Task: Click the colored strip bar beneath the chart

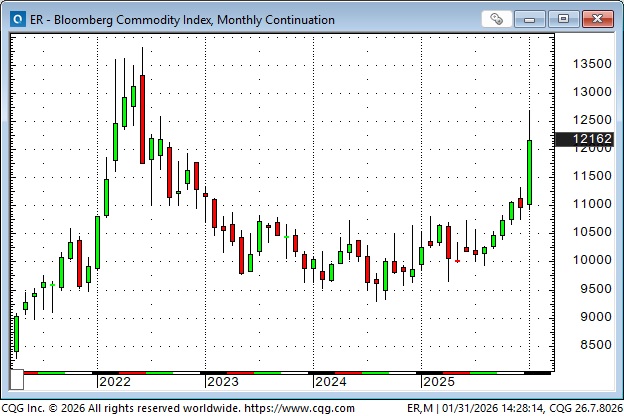Action: pyautogui.click(x=280, y=372)
